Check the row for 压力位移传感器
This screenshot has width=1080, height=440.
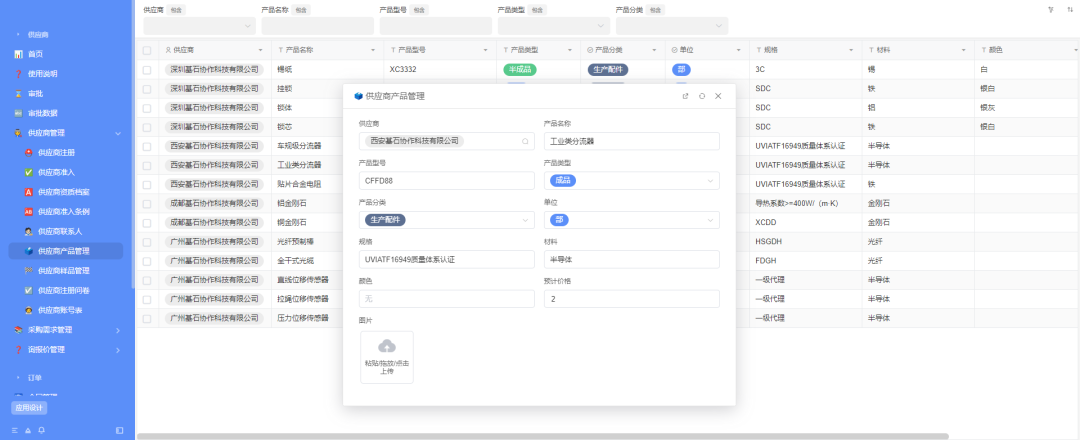147,318
